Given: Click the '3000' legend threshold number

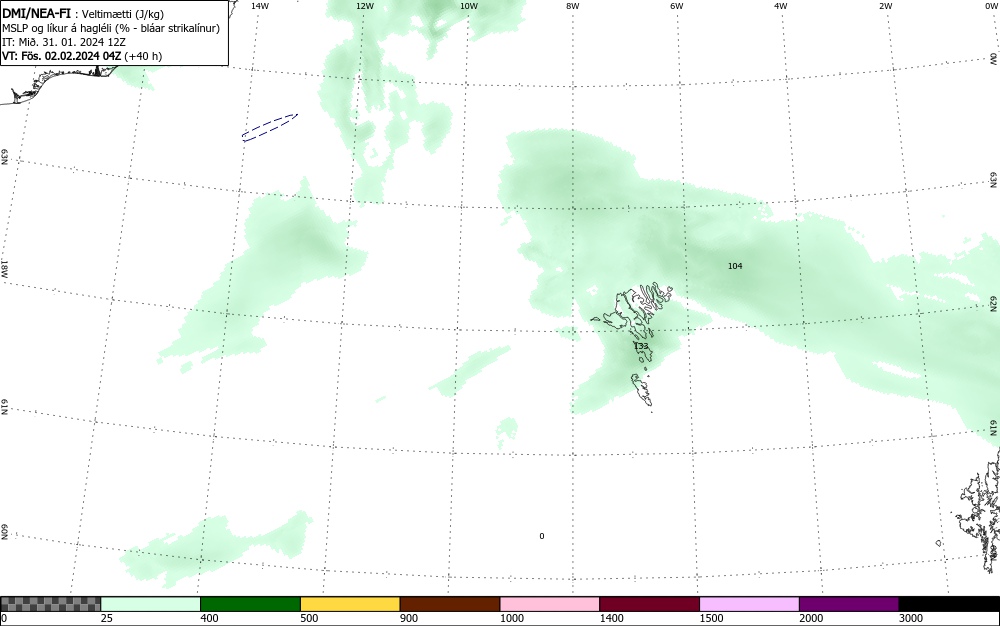Looking at the screenshot, I should 911,618.
